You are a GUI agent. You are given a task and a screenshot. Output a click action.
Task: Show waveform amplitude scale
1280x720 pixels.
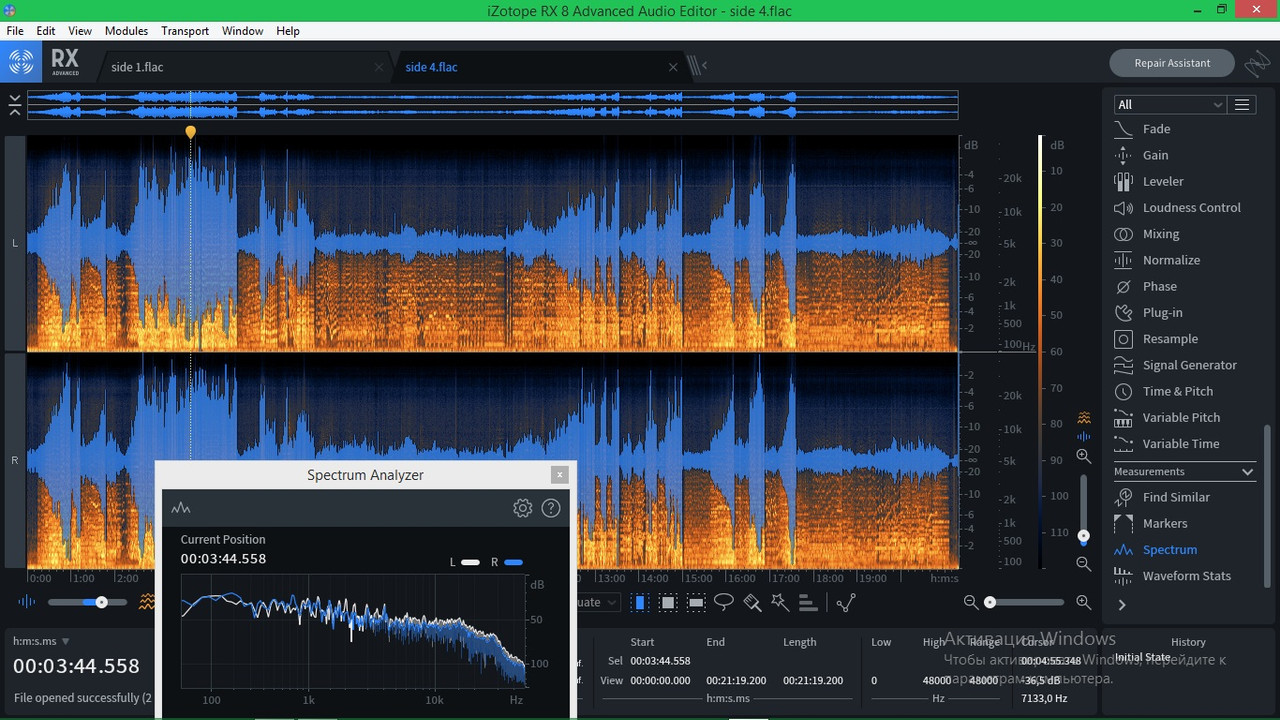coord(1083,436)
